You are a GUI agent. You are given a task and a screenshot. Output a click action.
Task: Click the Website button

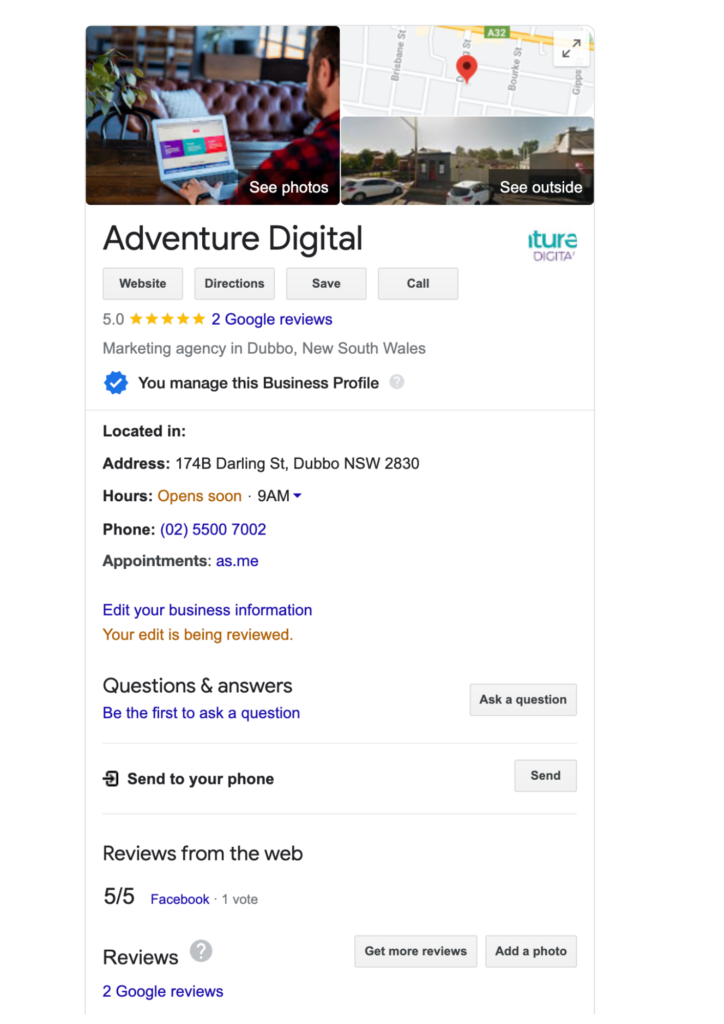click(143, 283)
